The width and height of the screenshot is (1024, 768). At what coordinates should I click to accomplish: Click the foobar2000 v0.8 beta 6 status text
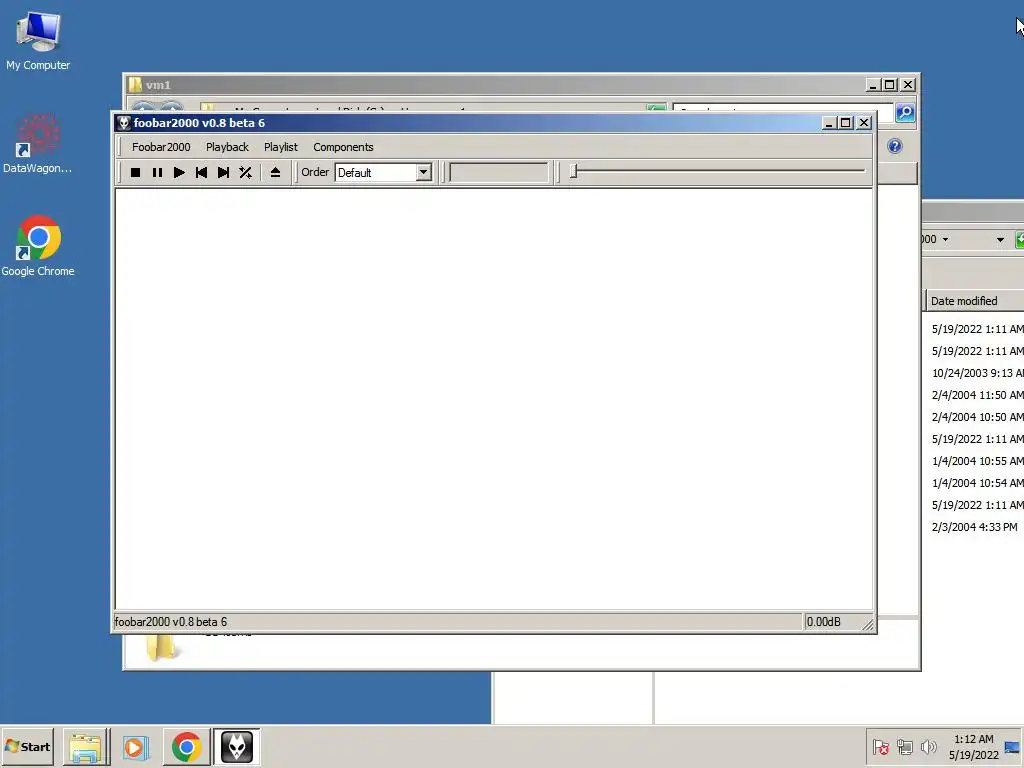pyautogui.click(x=170, y=622)
